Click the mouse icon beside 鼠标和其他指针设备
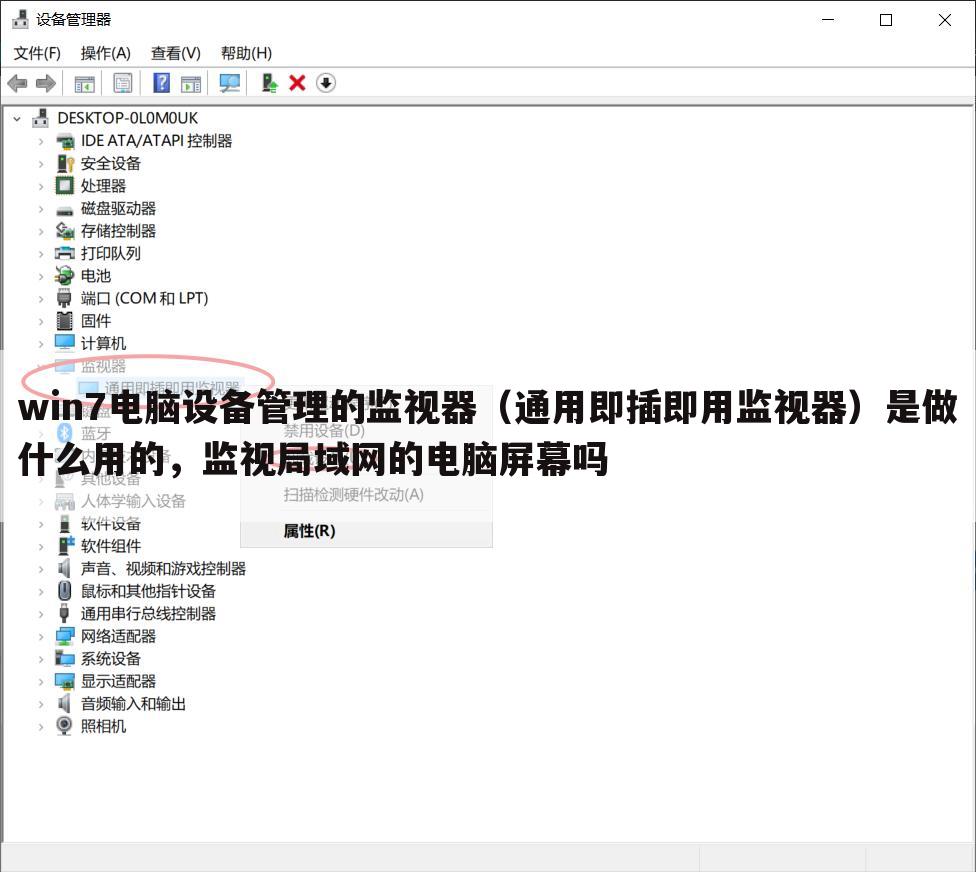 coord(65,591)
